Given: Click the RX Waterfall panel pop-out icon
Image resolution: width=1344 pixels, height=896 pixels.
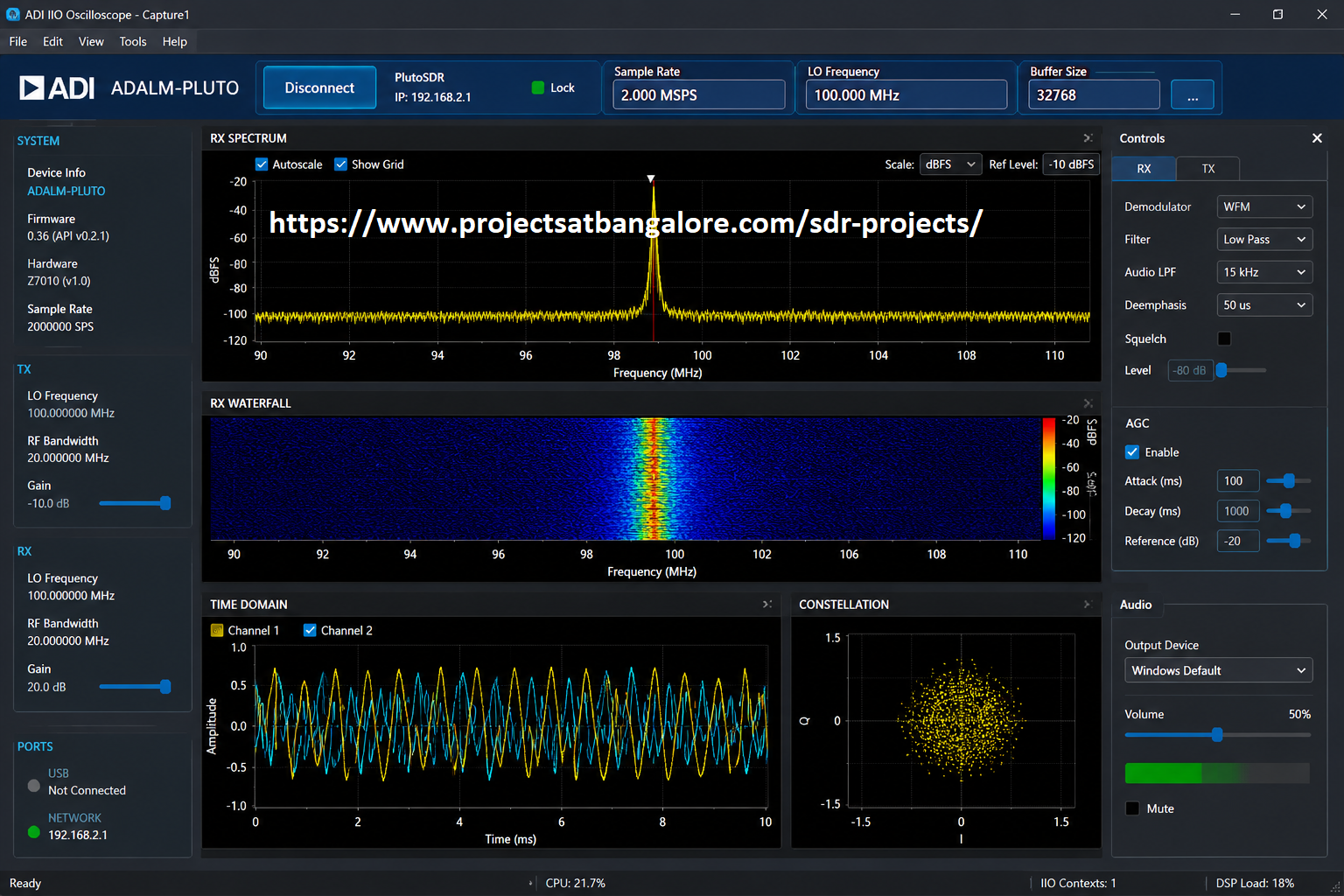Looking at the screenshot, I should click(1088, 403).
